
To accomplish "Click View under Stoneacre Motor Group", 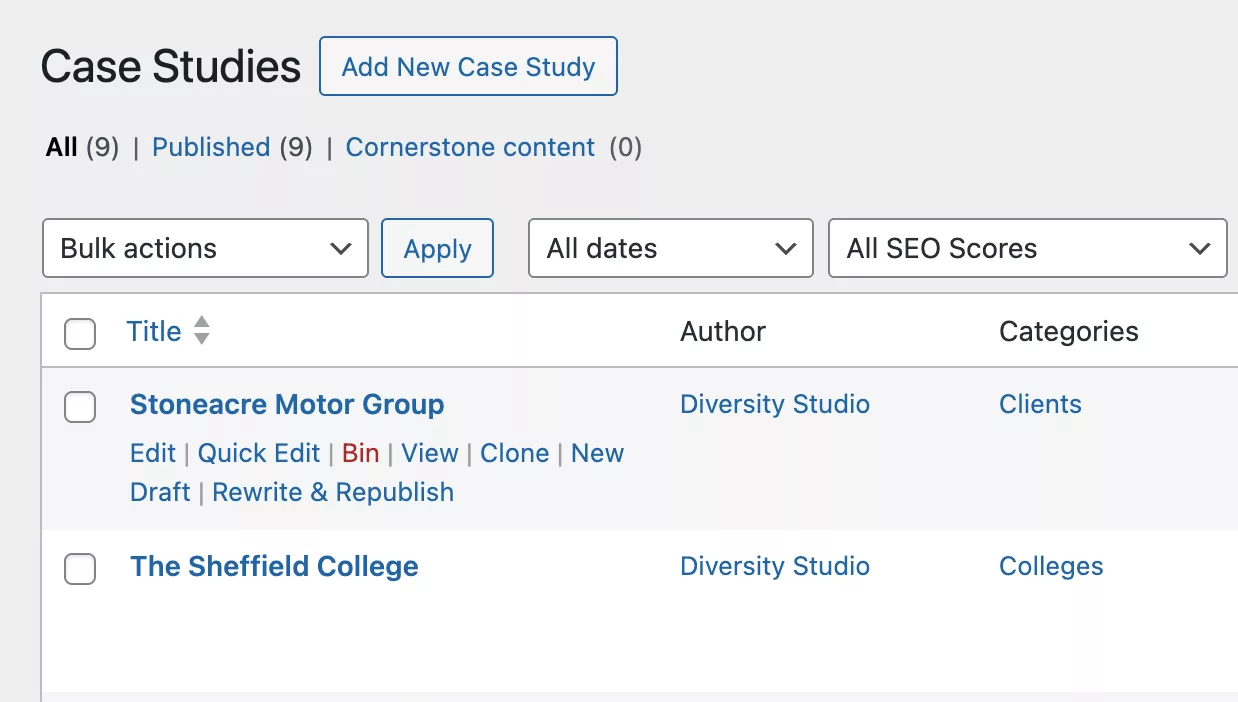I will (430, 453).
